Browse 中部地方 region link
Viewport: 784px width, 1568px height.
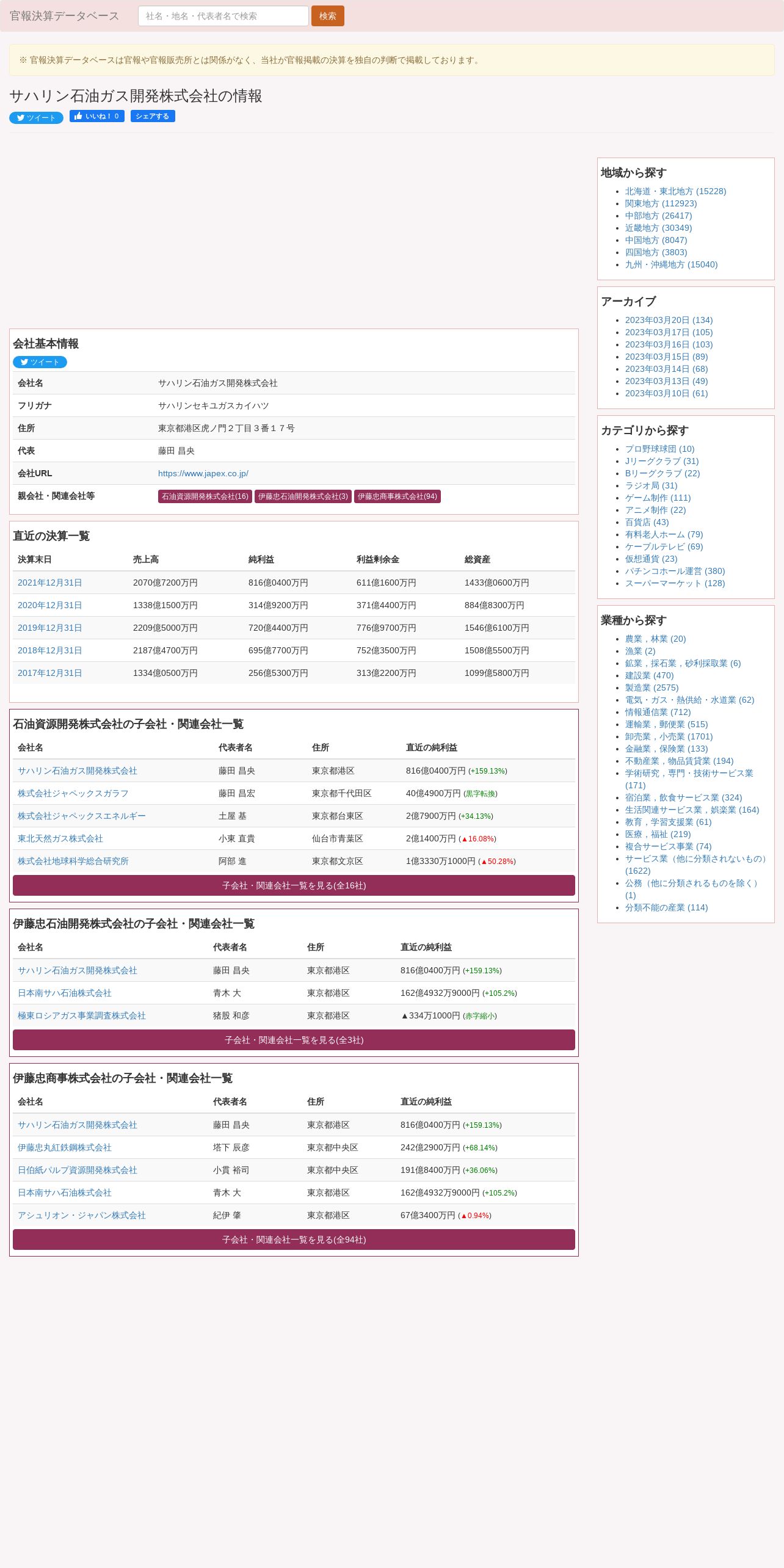click(x=658, y=216)
